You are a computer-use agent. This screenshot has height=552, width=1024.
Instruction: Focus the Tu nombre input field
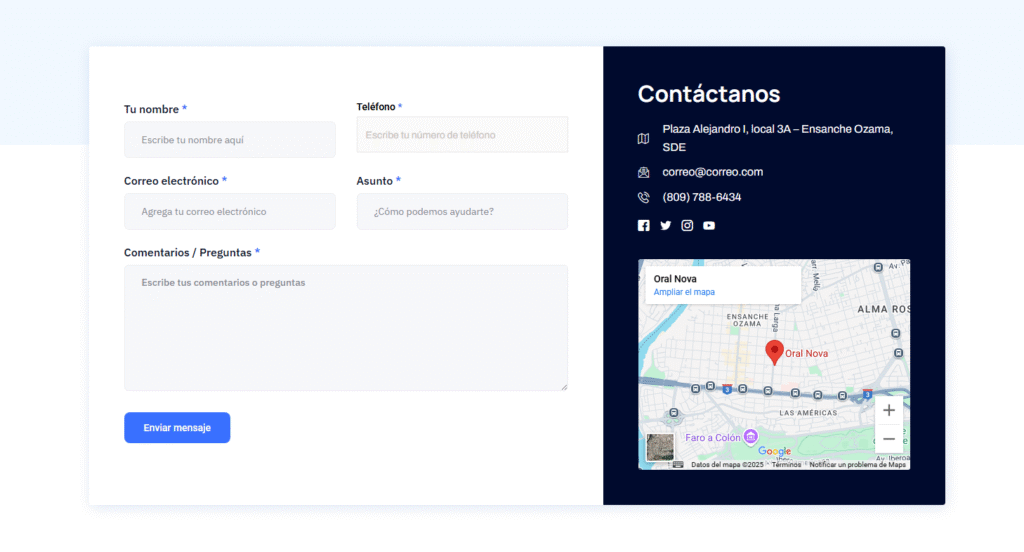click(229, 140)
